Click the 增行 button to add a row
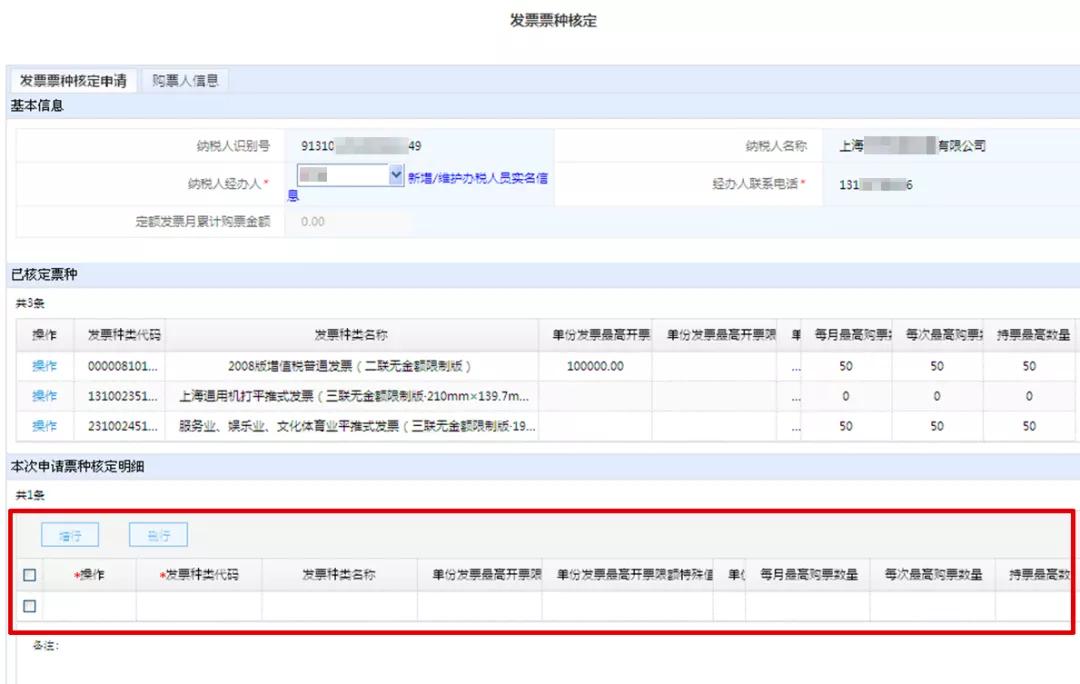 (x=69, y=535)
